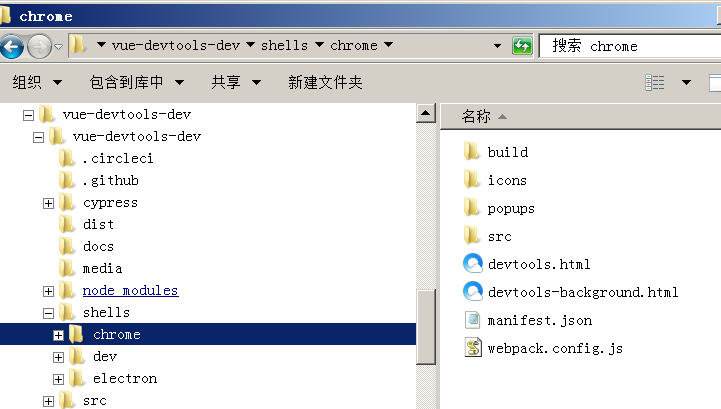This screenshot has height=409, width=721.
Task: Focus the 搜索 chrome search box
Action: click(629, 46)
